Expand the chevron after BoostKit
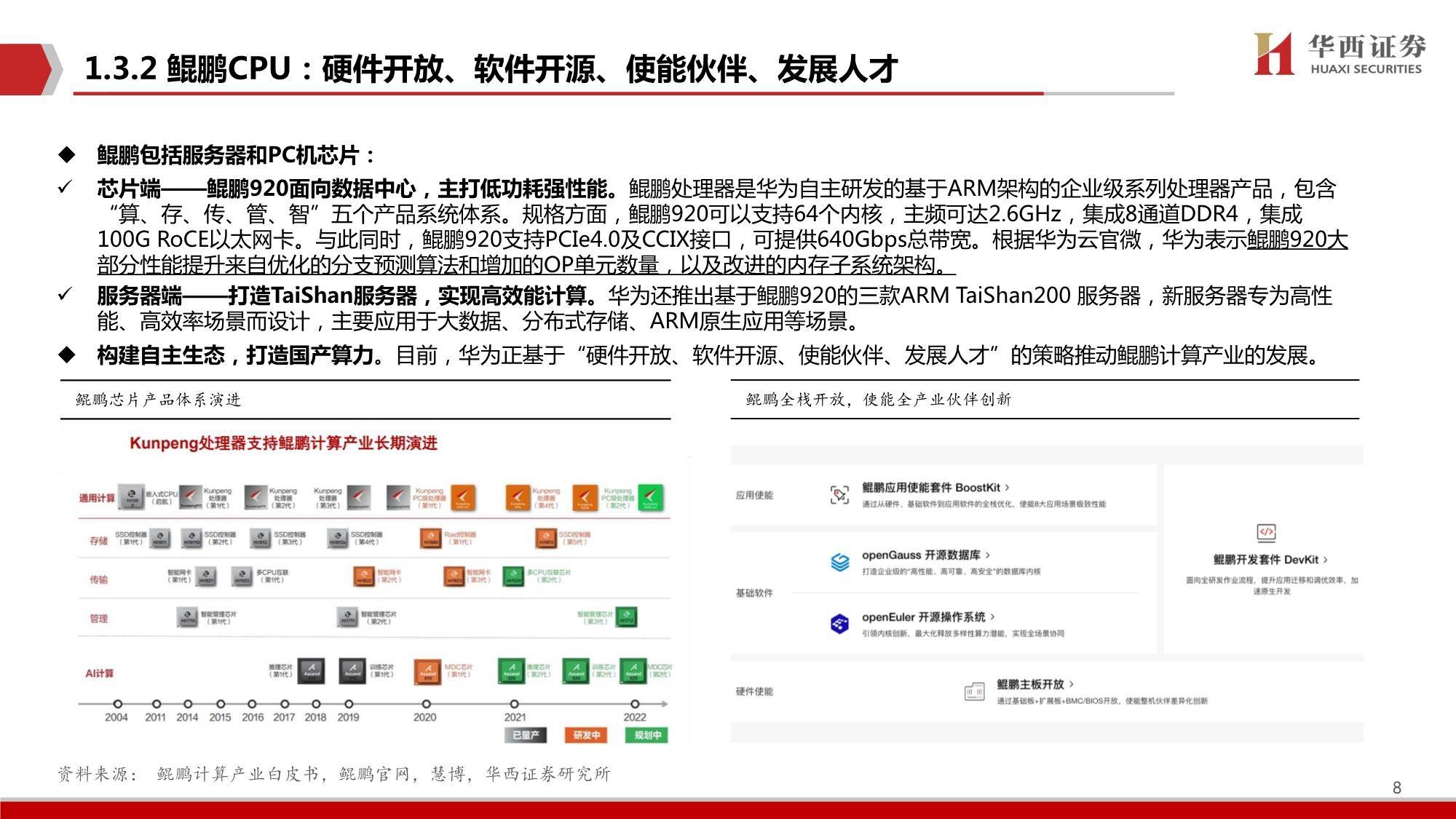Screen dimensions: 1456x819 [x=1007, y=488]
